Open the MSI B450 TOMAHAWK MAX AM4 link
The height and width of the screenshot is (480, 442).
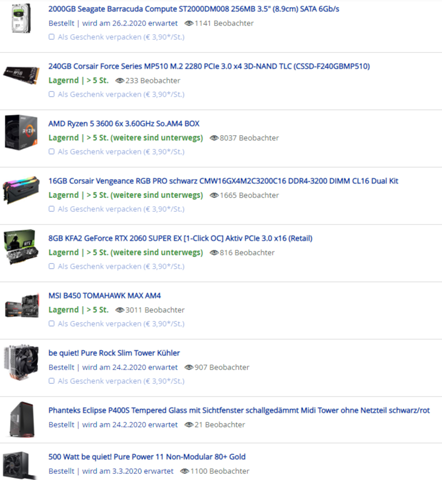(x=104, y=296)
